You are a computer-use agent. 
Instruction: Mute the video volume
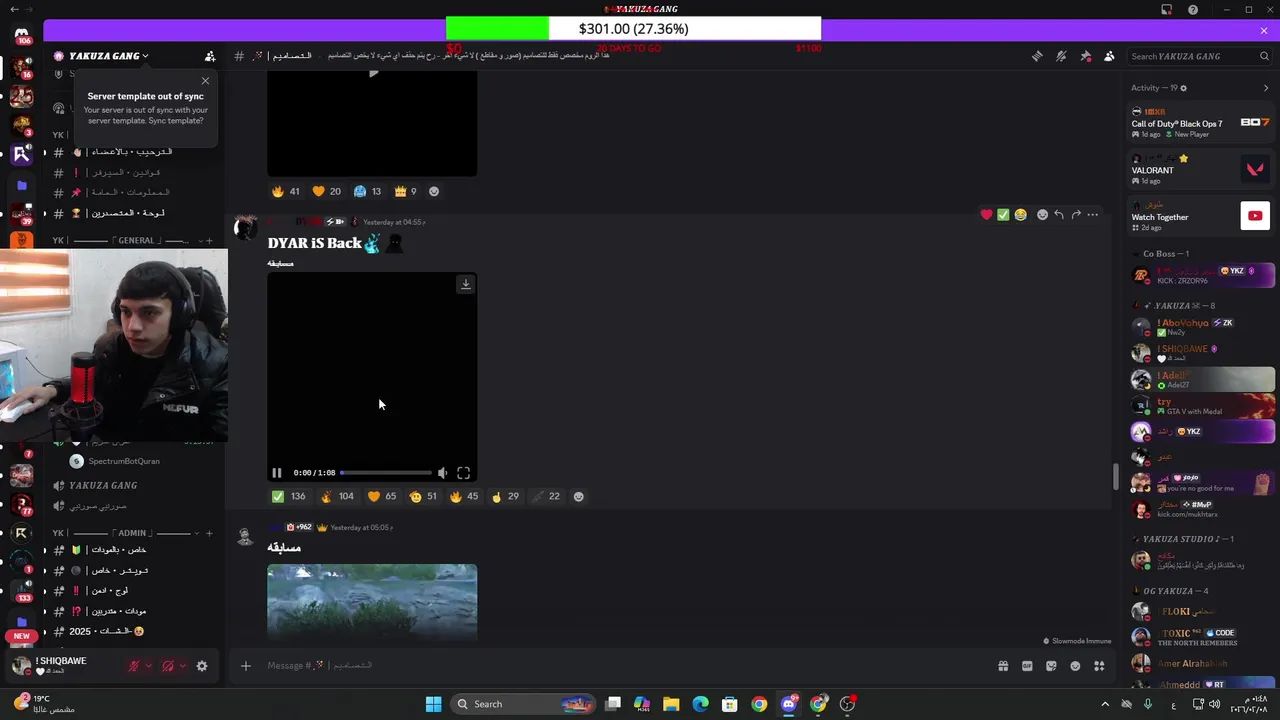coord(443,473)
